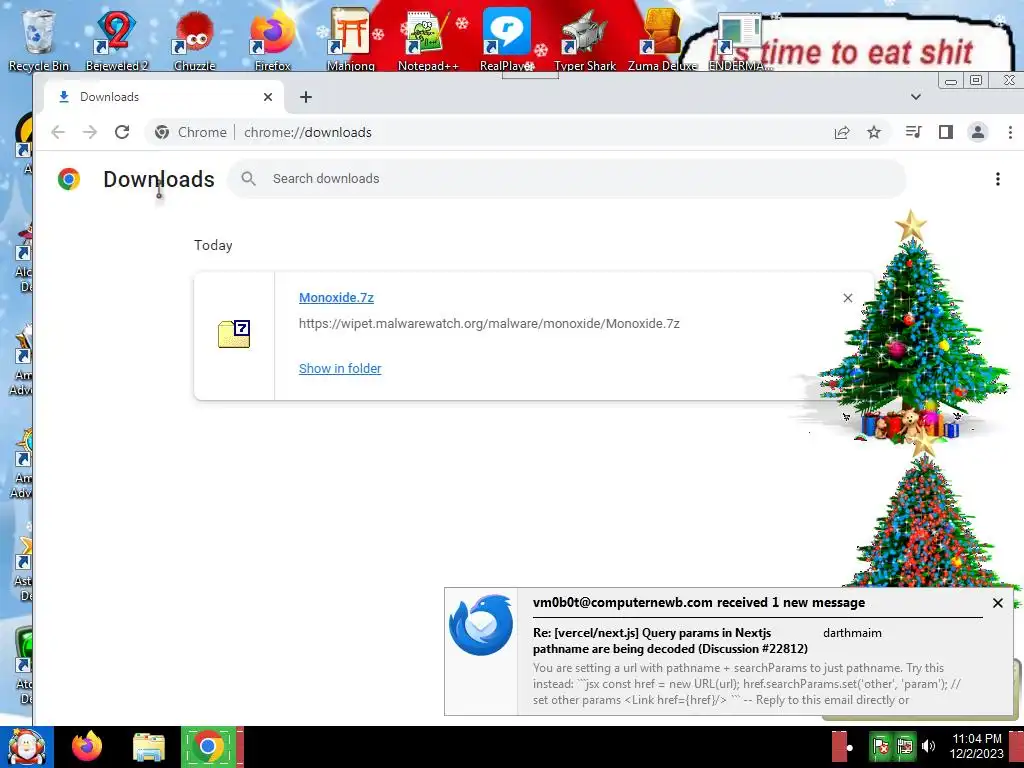1024x768 pixels.
Task: Click the search magnifier icon in downloads
Action: (248, 179)
